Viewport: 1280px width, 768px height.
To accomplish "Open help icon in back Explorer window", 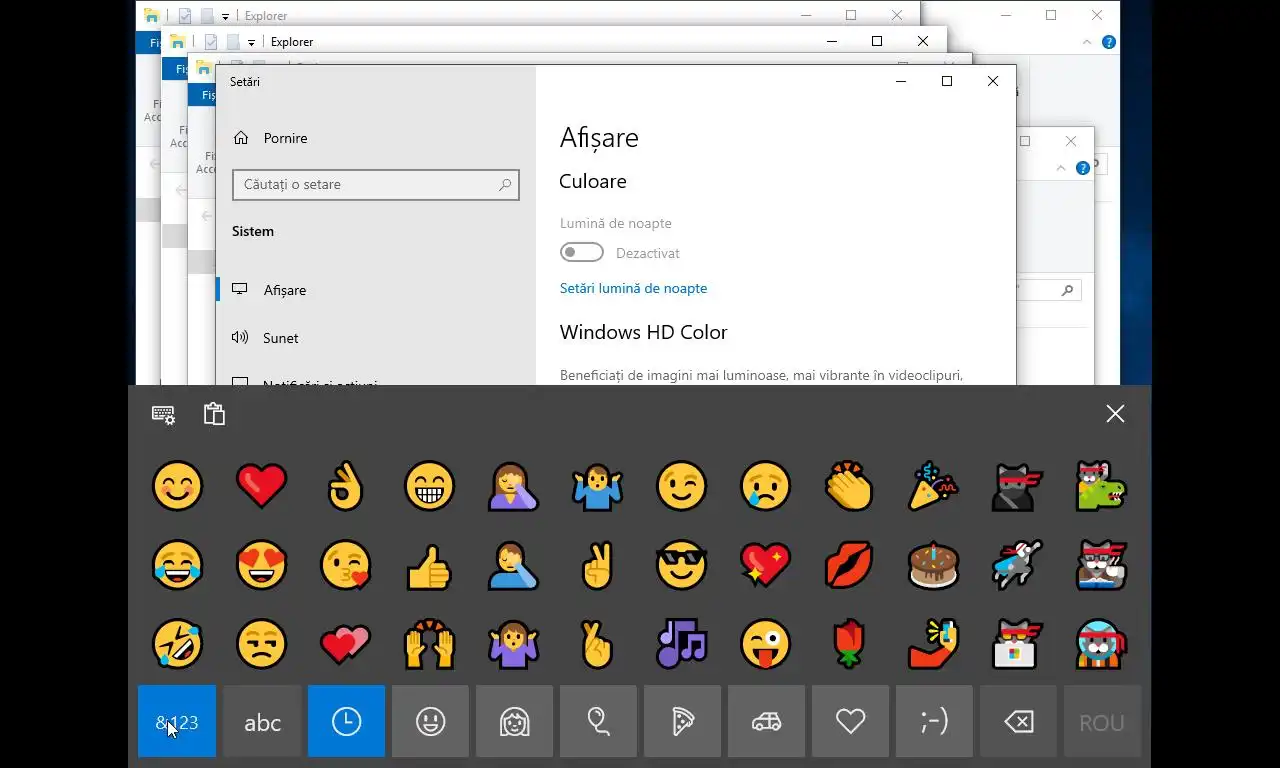I will (x=1109, y=42).
